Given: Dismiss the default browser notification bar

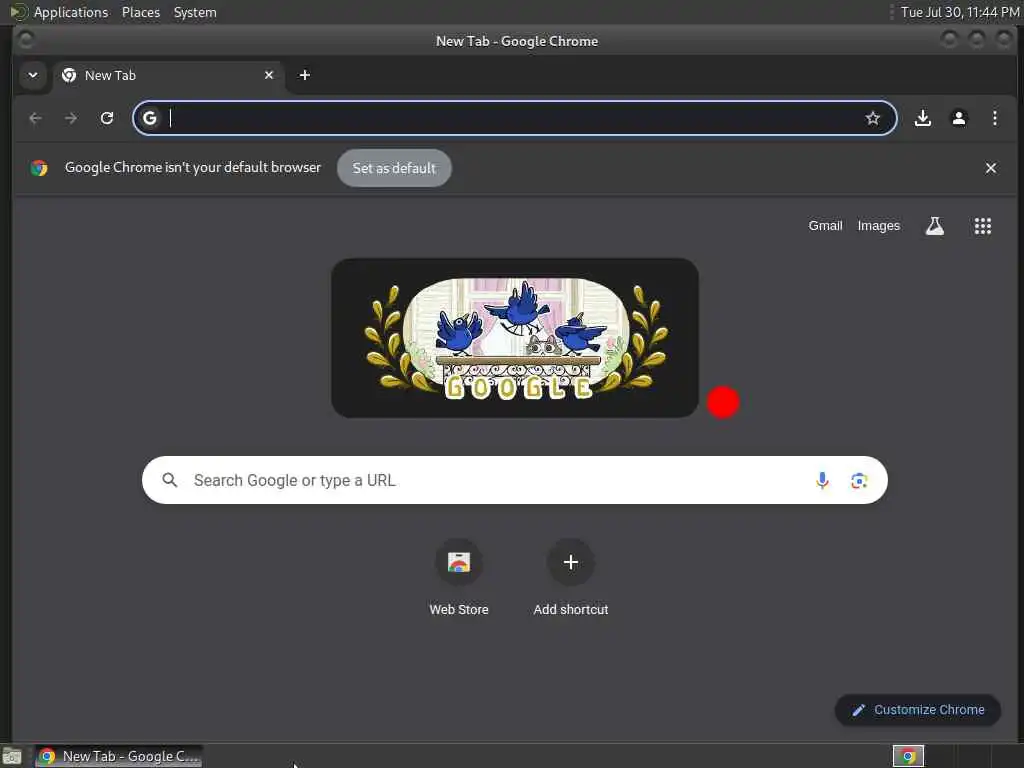Looking at the screenshot, I should pyautogui.click(x=991, y=168).
